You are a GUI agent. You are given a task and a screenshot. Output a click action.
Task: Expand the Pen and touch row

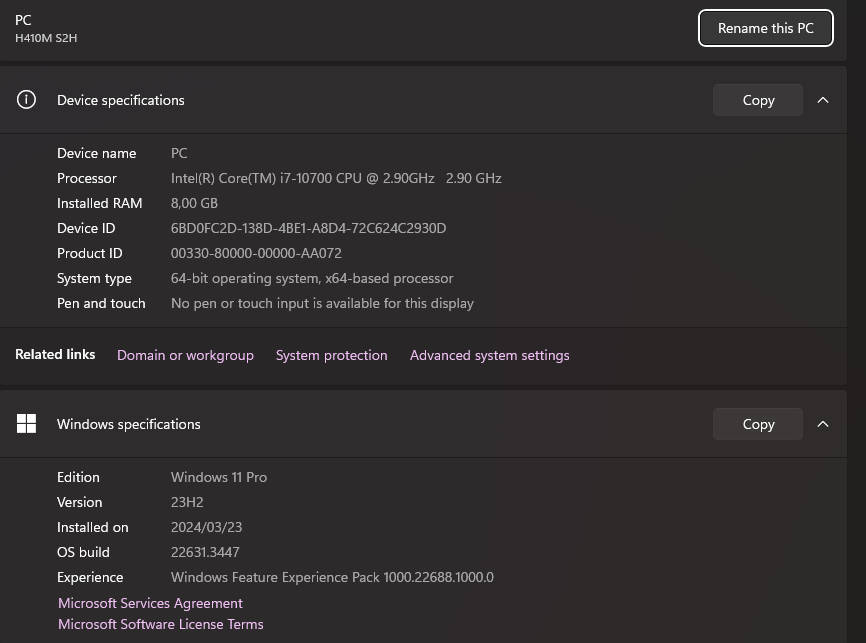pyautogui.click(x=322, y=303)
